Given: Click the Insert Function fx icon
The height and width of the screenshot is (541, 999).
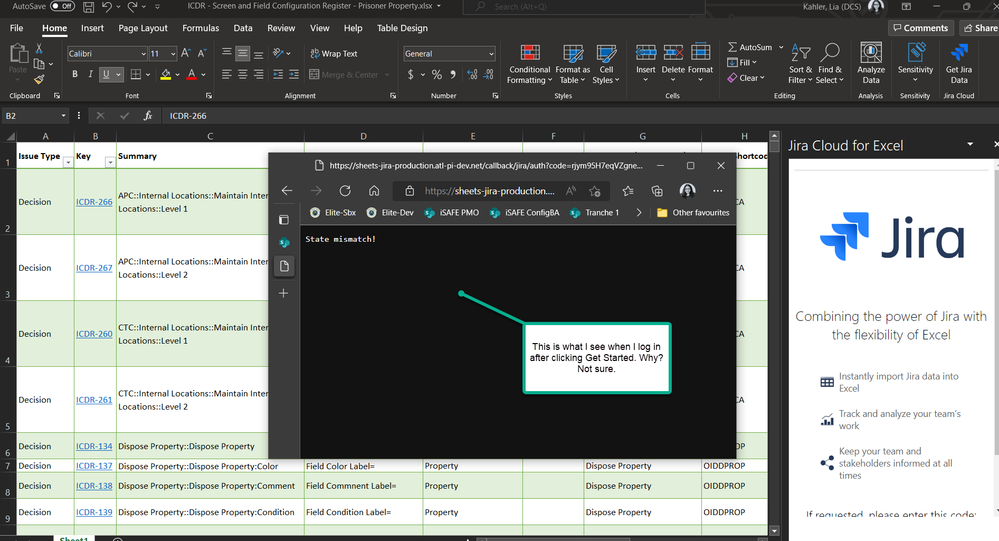Looking at the screenshot, I should 148,116.
